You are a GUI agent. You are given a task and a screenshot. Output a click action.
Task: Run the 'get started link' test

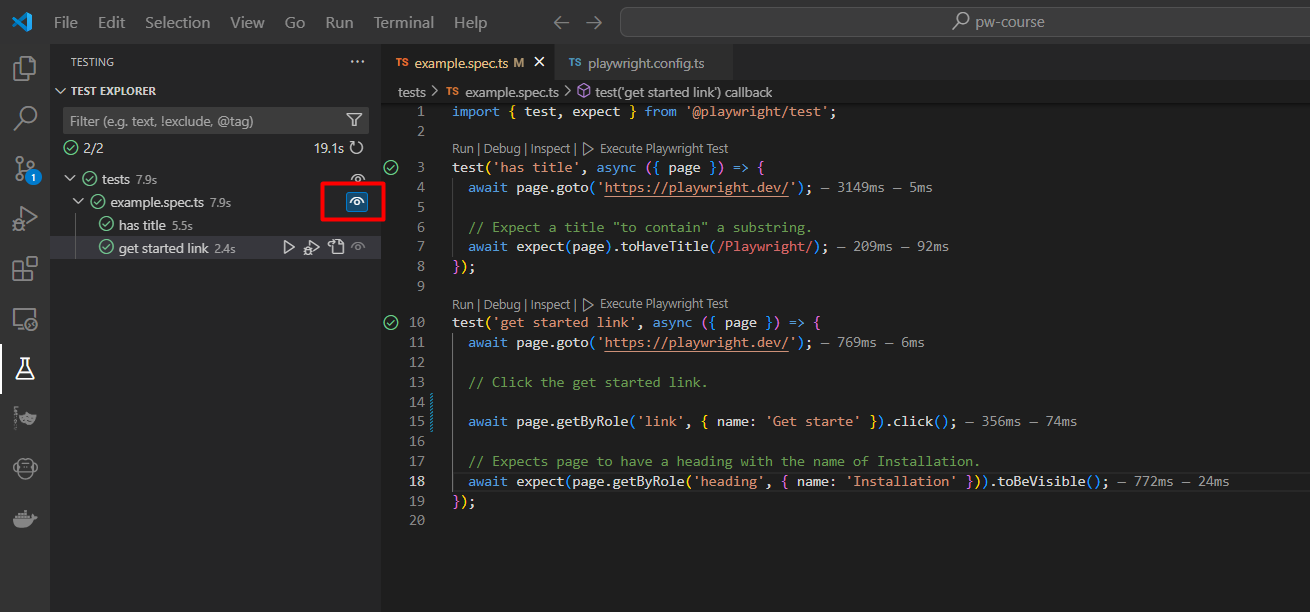(289, 247)
